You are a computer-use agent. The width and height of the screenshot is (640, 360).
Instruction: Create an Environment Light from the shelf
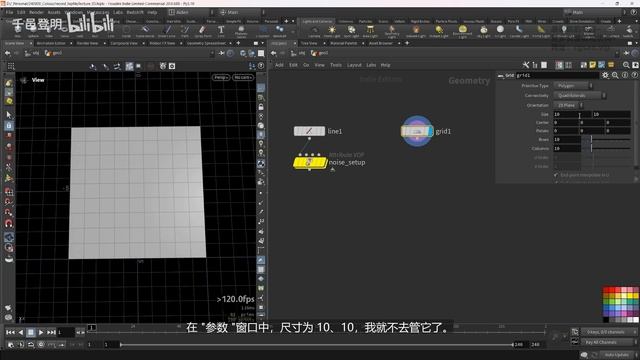[x=462, y=31]
